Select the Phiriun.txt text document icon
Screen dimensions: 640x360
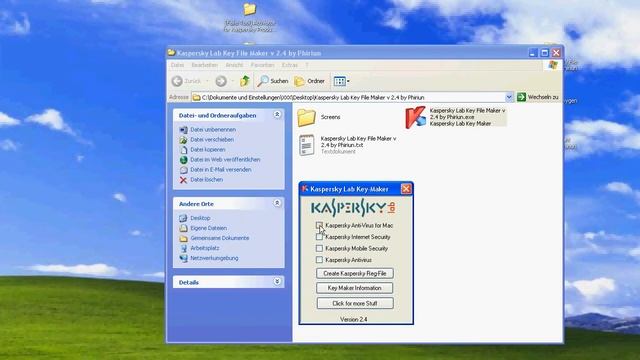point(307,145)
